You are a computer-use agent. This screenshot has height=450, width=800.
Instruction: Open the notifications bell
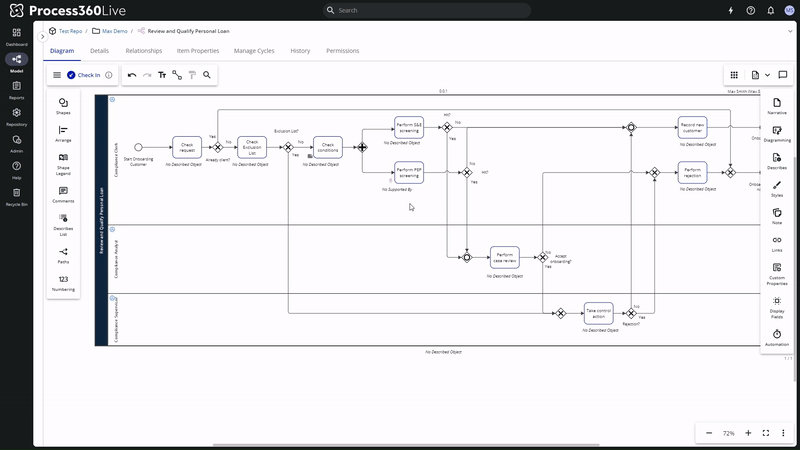(x=769, y=10)
